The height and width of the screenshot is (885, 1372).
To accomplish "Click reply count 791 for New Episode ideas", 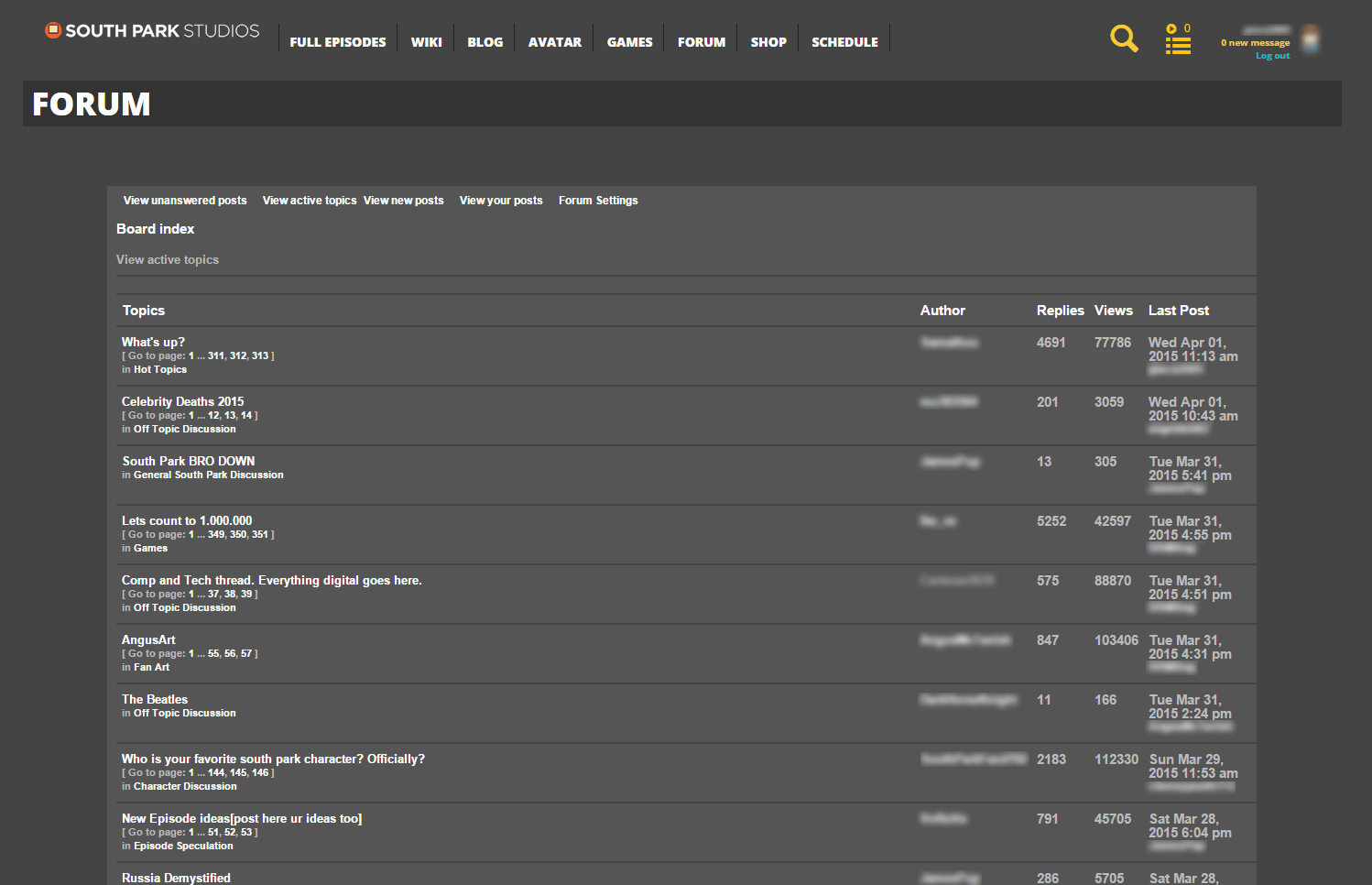I will tap(1048, 819).
